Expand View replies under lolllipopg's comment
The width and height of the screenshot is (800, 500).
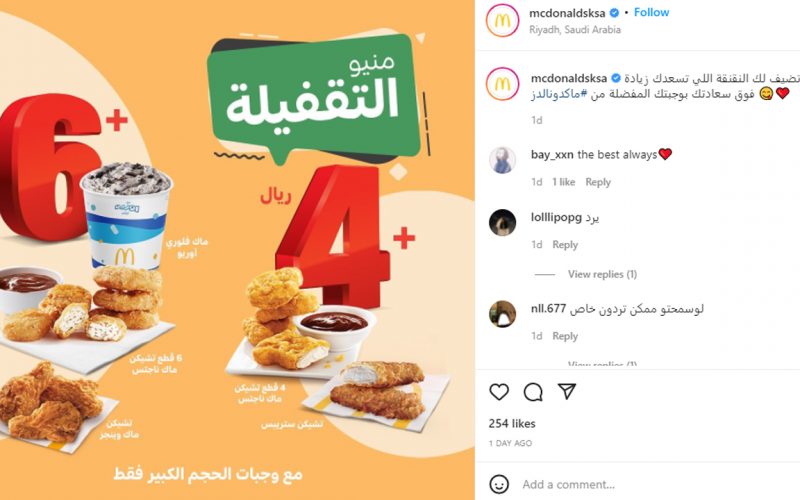(602, 274)
